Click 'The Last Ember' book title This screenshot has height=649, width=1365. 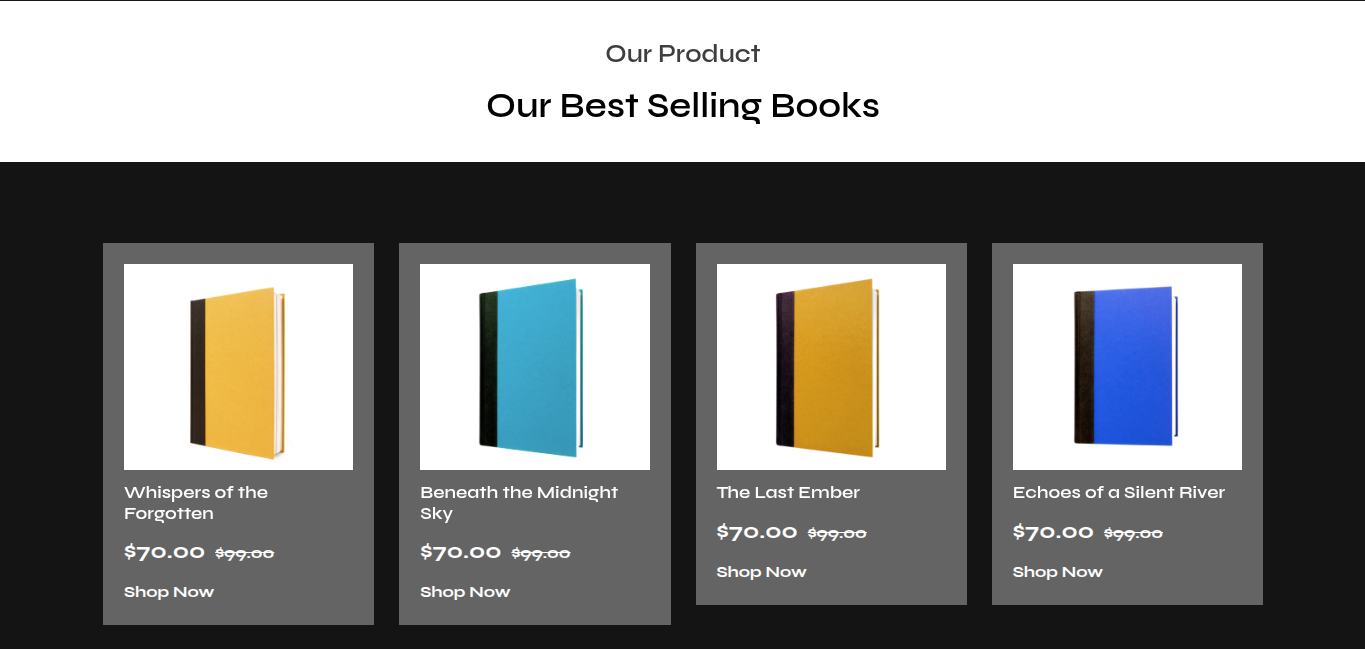(x=788, y=492)
